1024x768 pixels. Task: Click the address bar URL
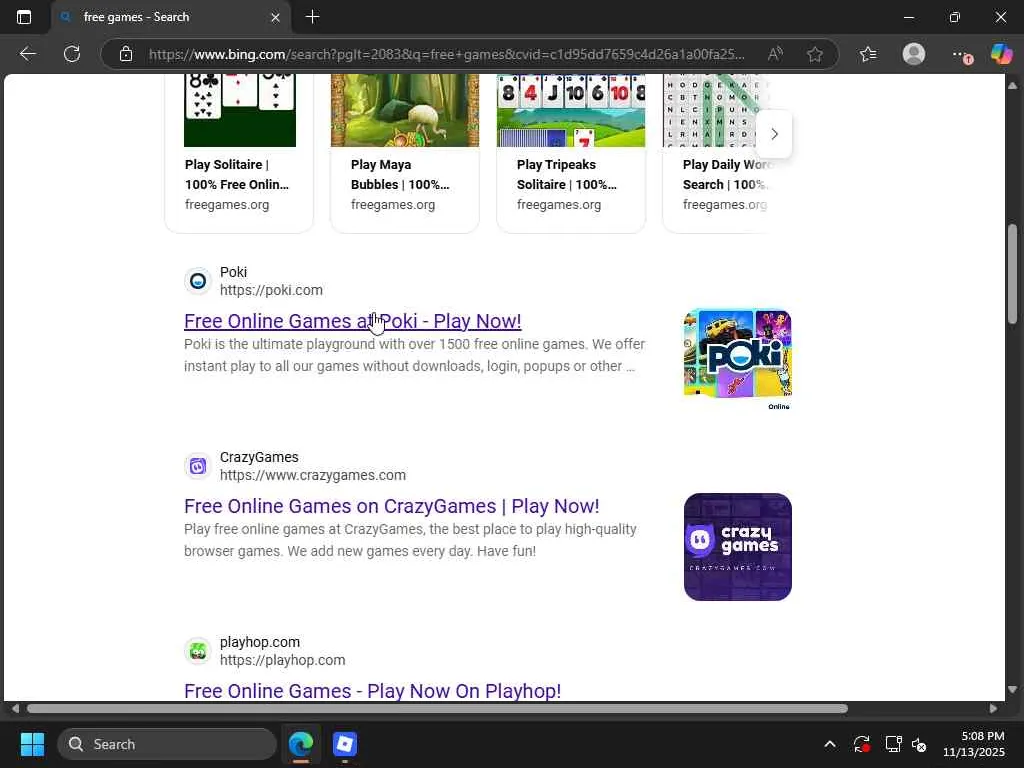(447, 54)
